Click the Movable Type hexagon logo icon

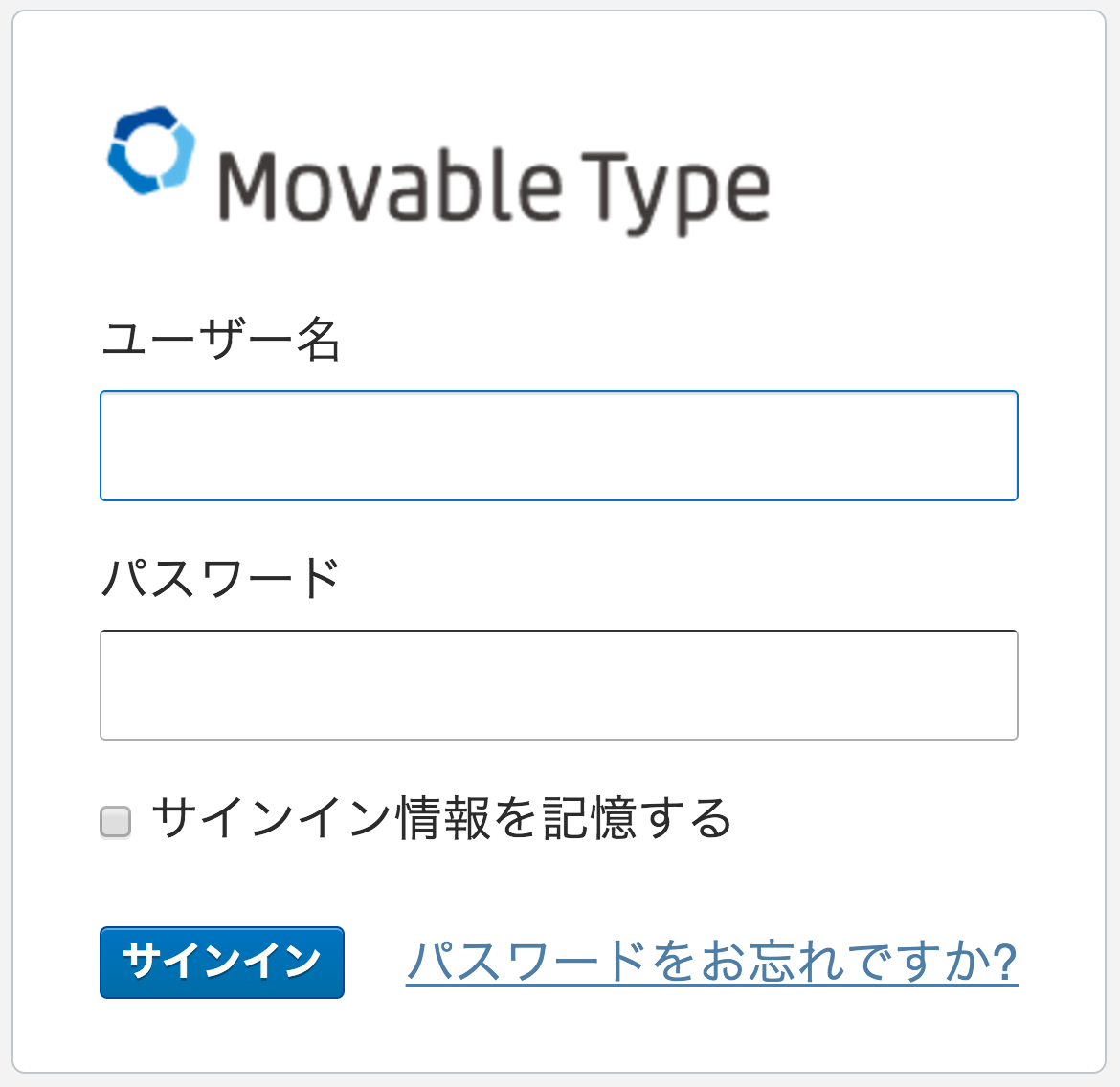[151, 151]
